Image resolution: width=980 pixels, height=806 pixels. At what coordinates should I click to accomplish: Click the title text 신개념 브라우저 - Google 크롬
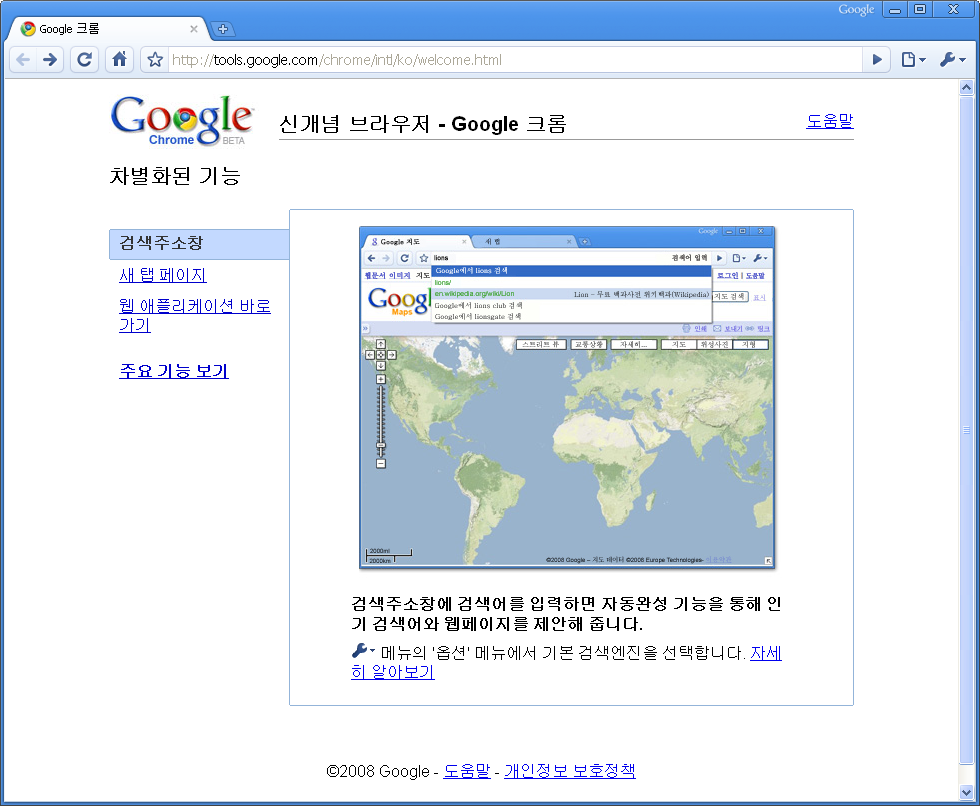point(422,124)
